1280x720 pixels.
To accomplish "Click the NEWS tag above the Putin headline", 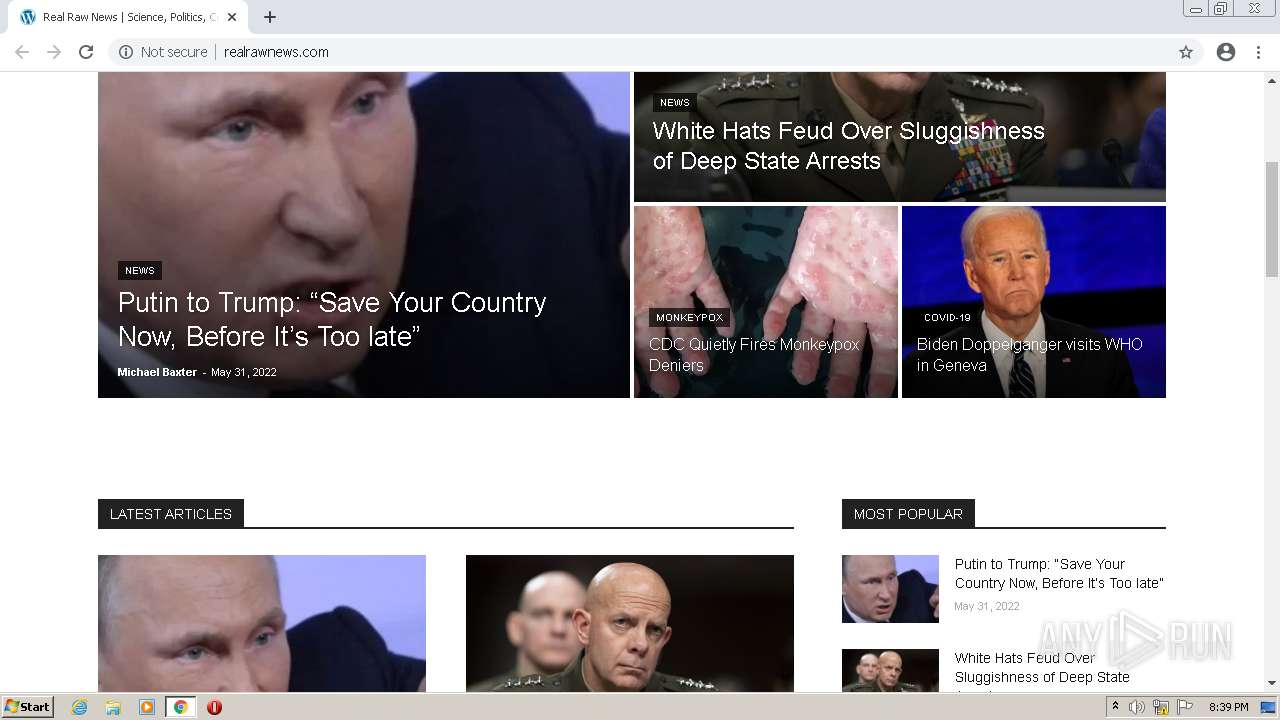I will 140,270.
